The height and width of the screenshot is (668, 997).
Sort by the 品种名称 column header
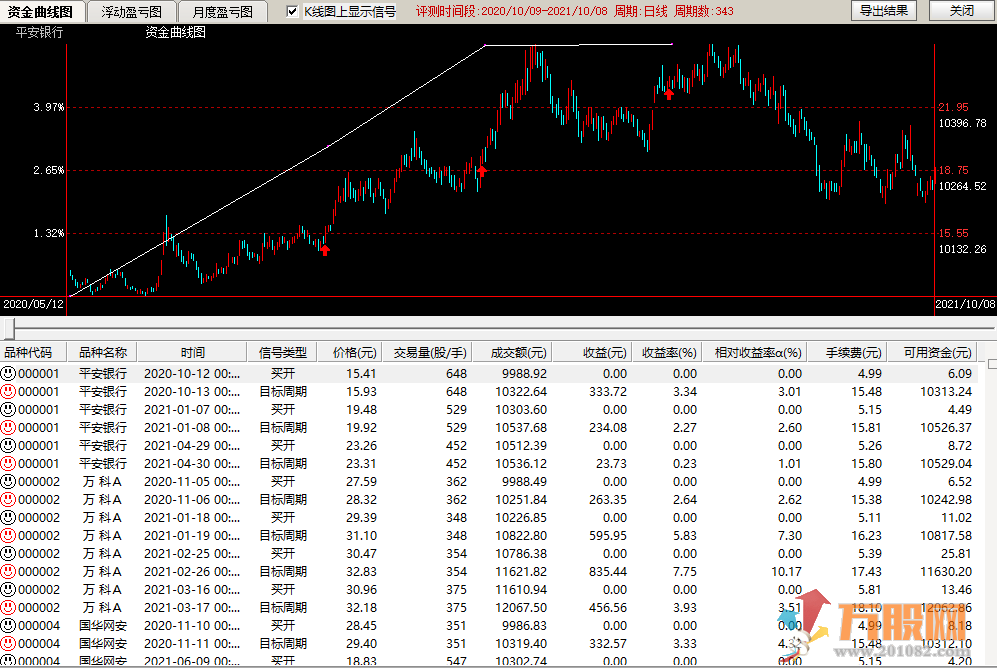pyautogui.click(x=102, y=352)
